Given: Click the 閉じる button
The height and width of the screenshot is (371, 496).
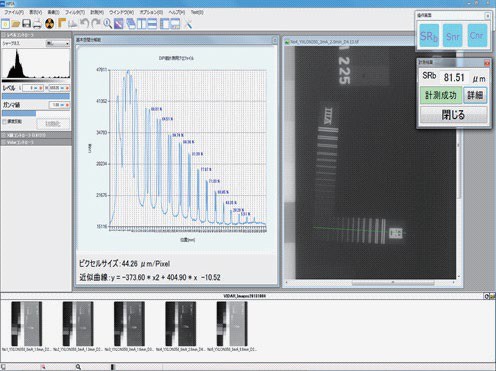Looking at the screenshot, I should click(x=453, y=115).
